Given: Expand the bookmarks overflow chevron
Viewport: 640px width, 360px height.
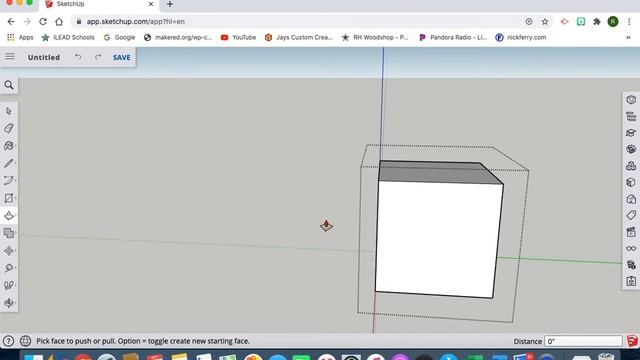Looking at the screenshot, I should (629, 38).
